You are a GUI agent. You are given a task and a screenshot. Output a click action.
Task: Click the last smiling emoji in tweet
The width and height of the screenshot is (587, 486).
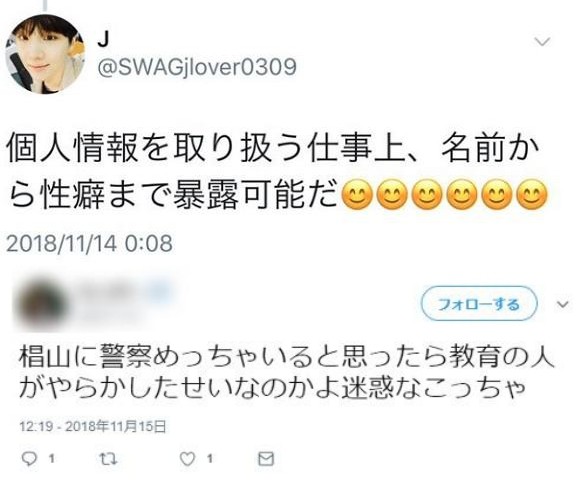pos(532,195)
